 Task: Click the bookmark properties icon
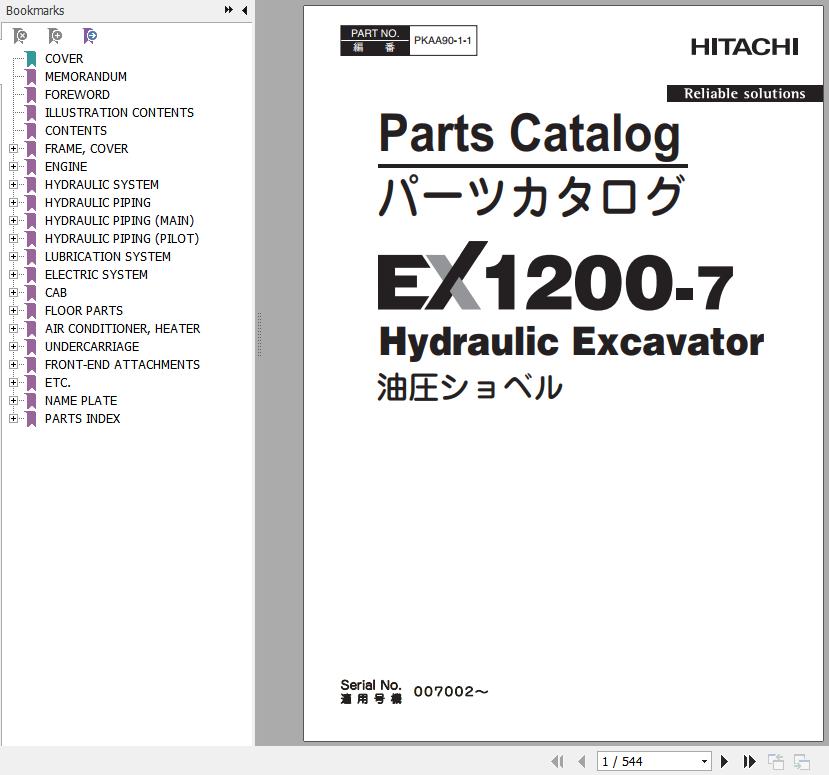click(90, 36)
